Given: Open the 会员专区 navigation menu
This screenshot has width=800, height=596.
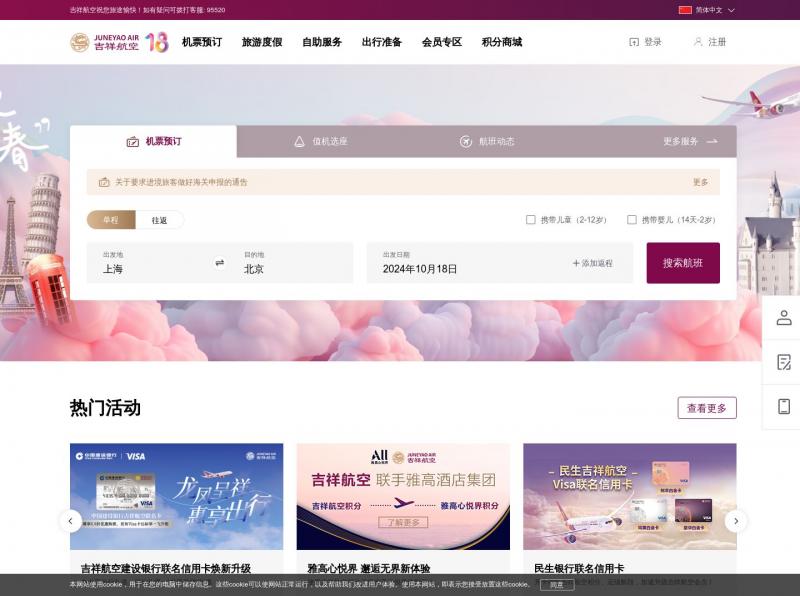Looking at the screenshot, I should tap(442, 42).
